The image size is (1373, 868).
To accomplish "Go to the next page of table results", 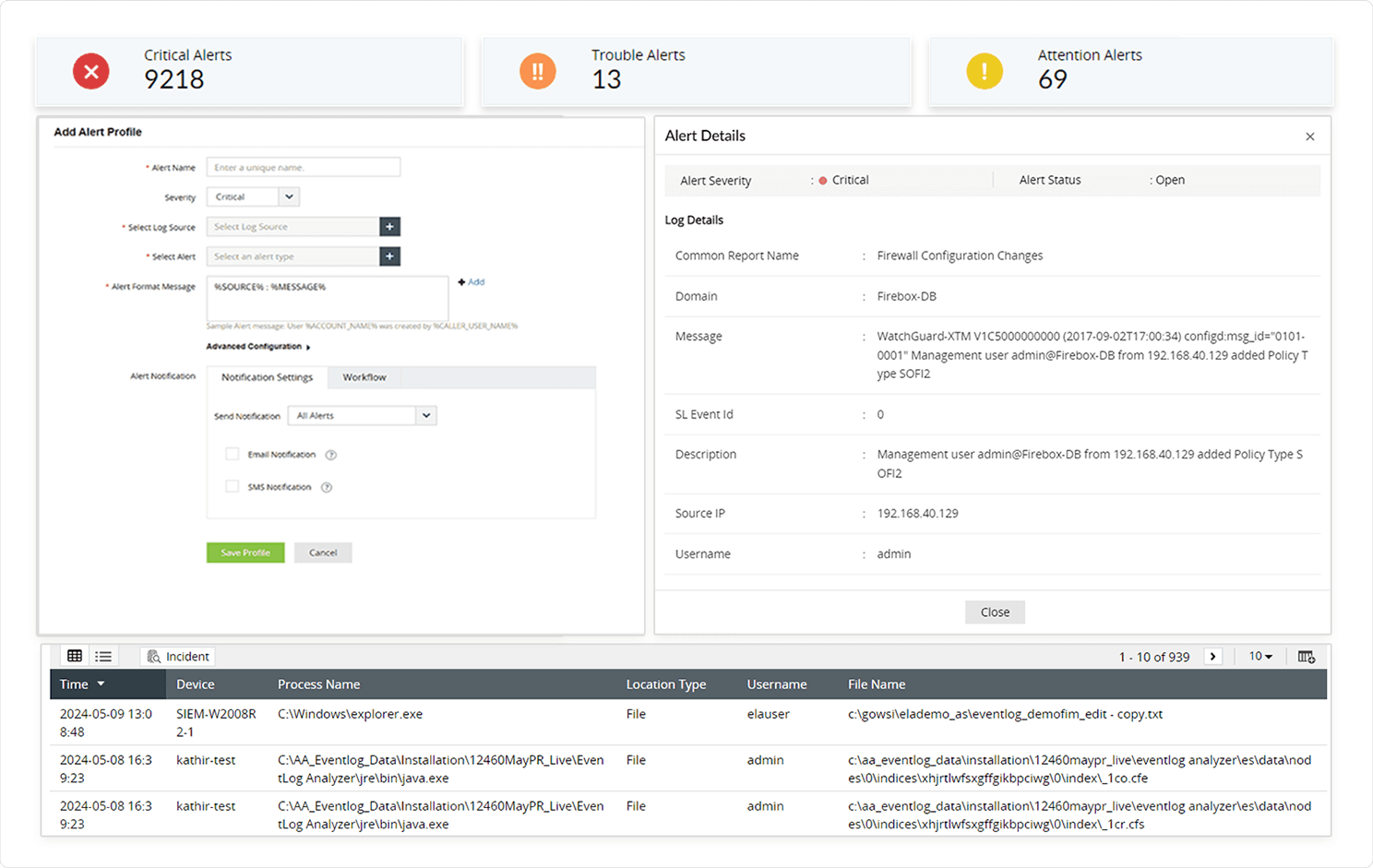I will (x=1212, y=656).
